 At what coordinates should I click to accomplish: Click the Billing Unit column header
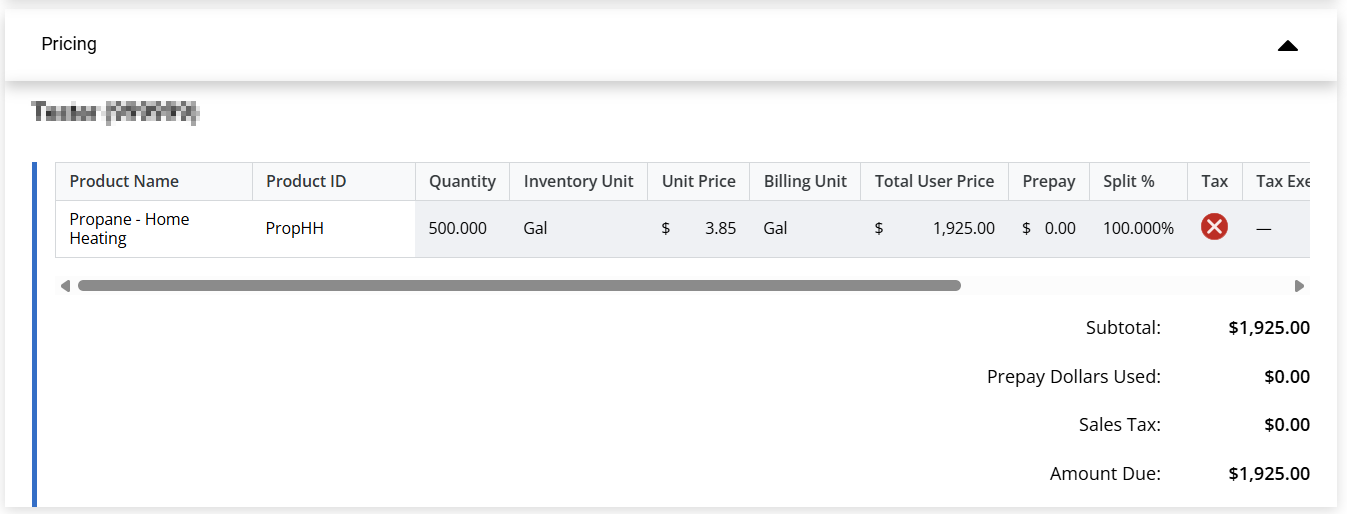(x=805, y=181)
